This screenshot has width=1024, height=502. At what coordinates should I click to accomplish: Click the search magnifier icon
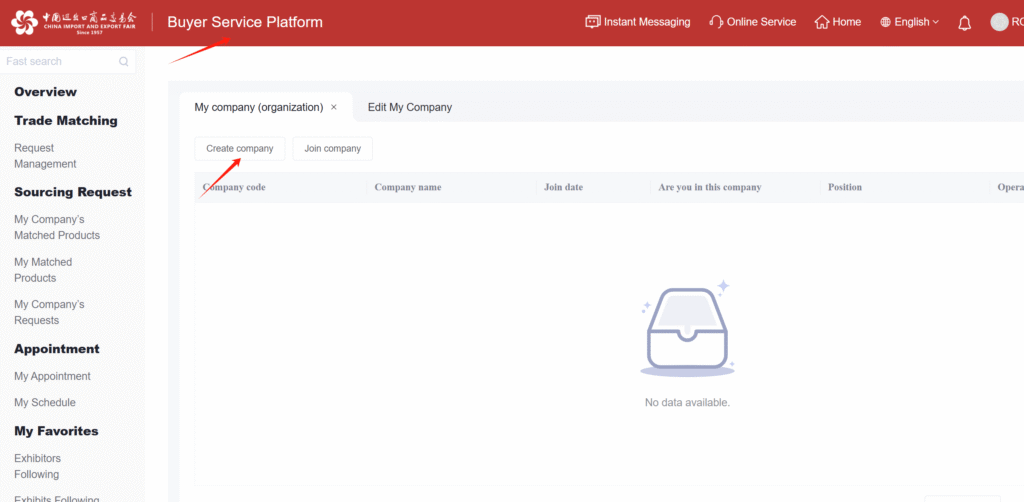point(124,62)
